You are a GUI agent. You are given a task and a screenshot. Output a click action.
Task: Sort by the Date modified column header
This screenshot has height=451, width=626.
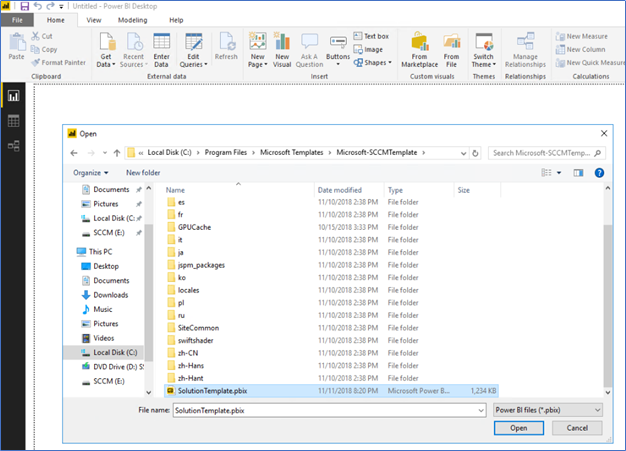click(340, 190)
